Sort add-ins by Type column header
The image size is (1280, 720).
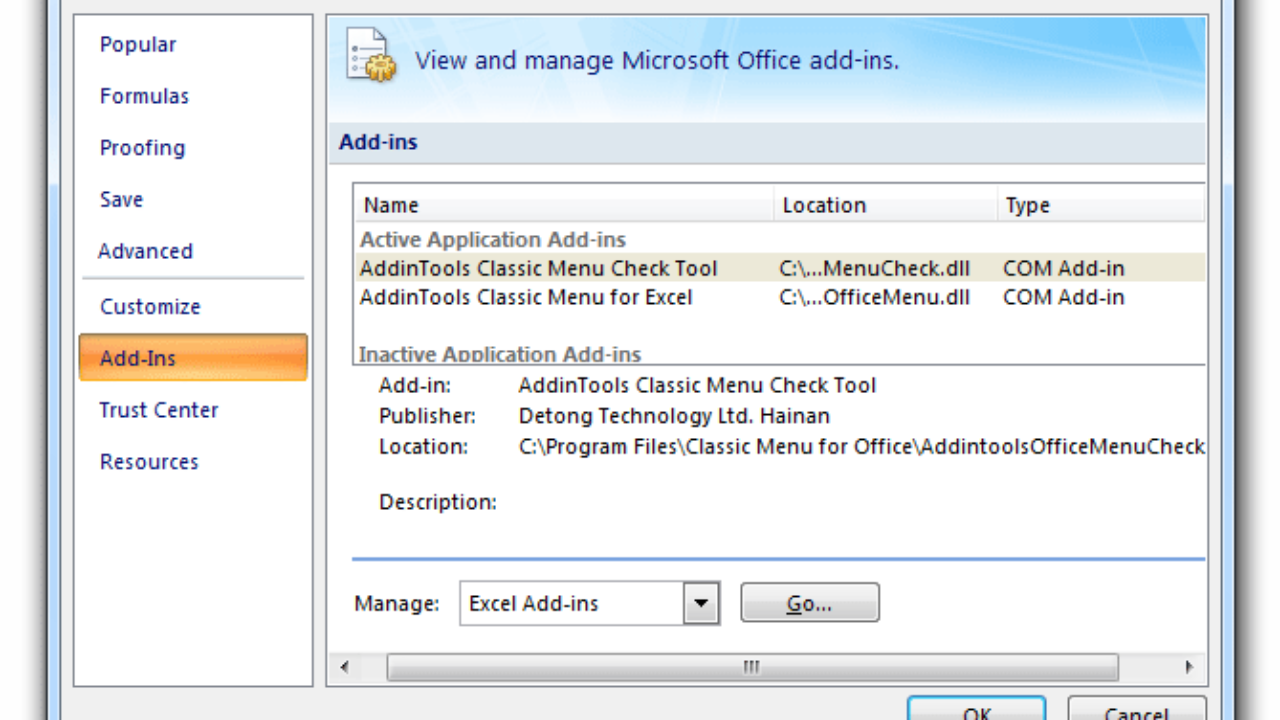[x=1101, y=205]
